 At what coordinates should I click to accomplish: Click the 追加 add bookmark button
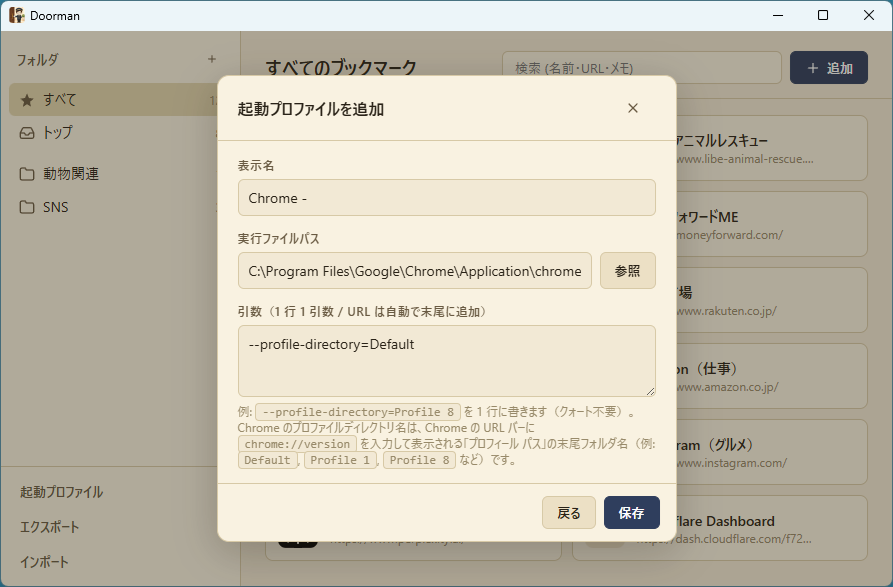[x=829, y=68]
